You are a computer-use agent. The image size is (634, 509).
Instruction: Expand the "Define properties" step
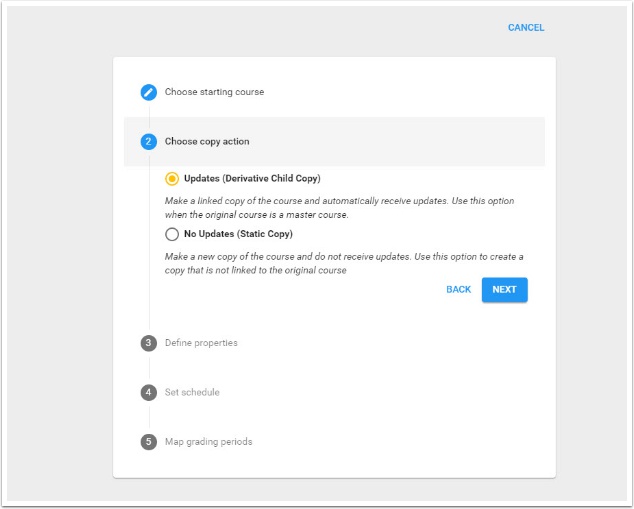[201, 343]
